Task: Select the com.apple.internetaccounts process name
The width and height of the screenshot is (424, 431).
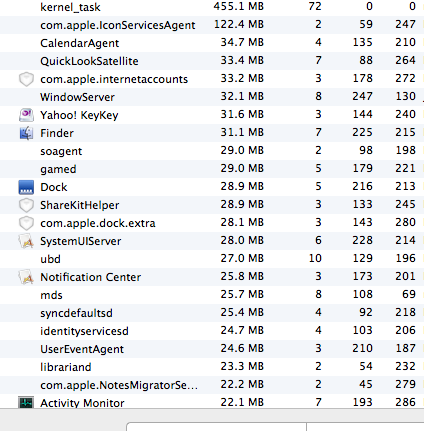Action: [x=114, y=79]
